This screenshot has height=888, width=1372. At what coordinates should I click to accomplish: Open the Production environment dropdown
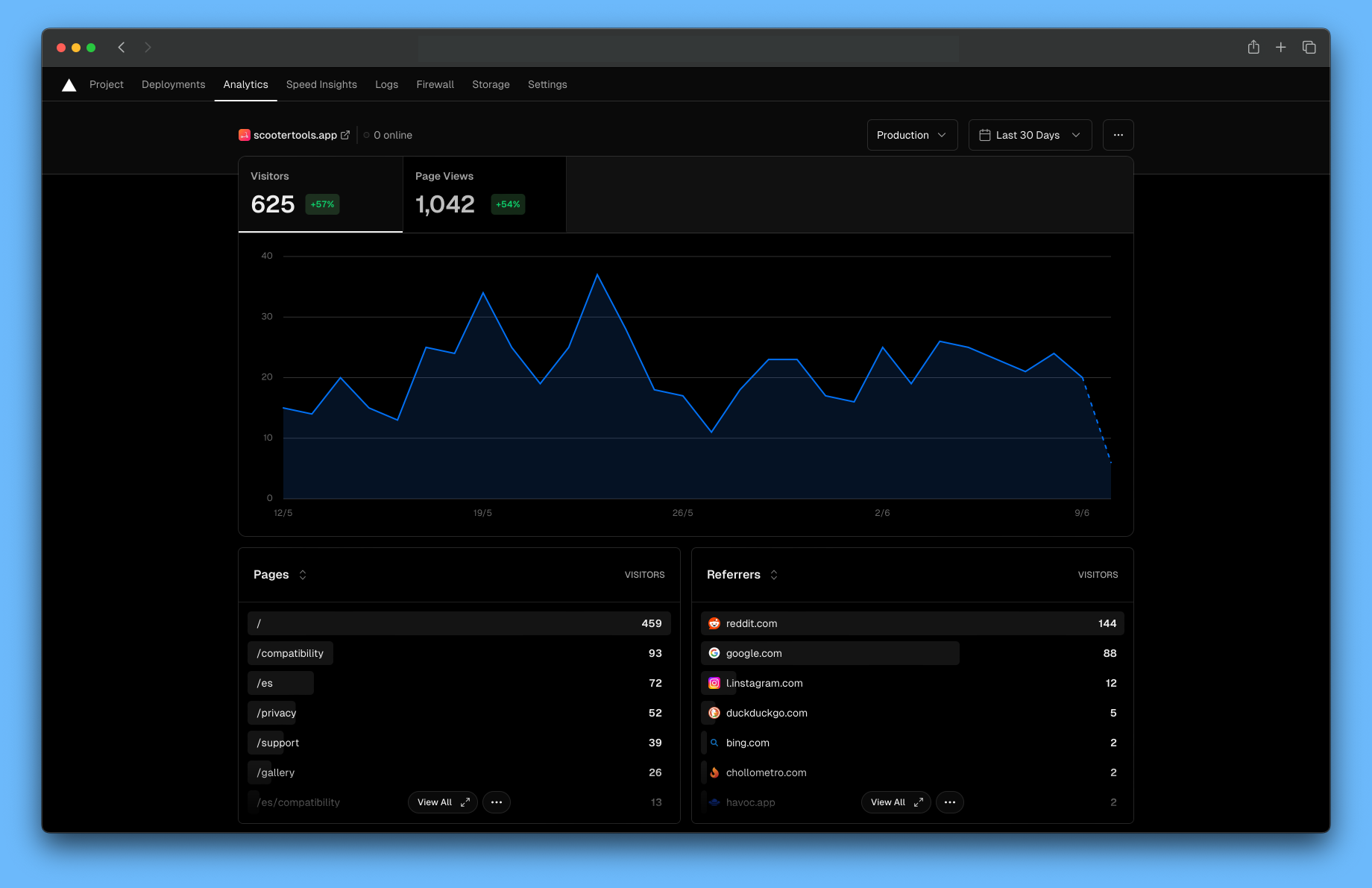click(911, 135)
